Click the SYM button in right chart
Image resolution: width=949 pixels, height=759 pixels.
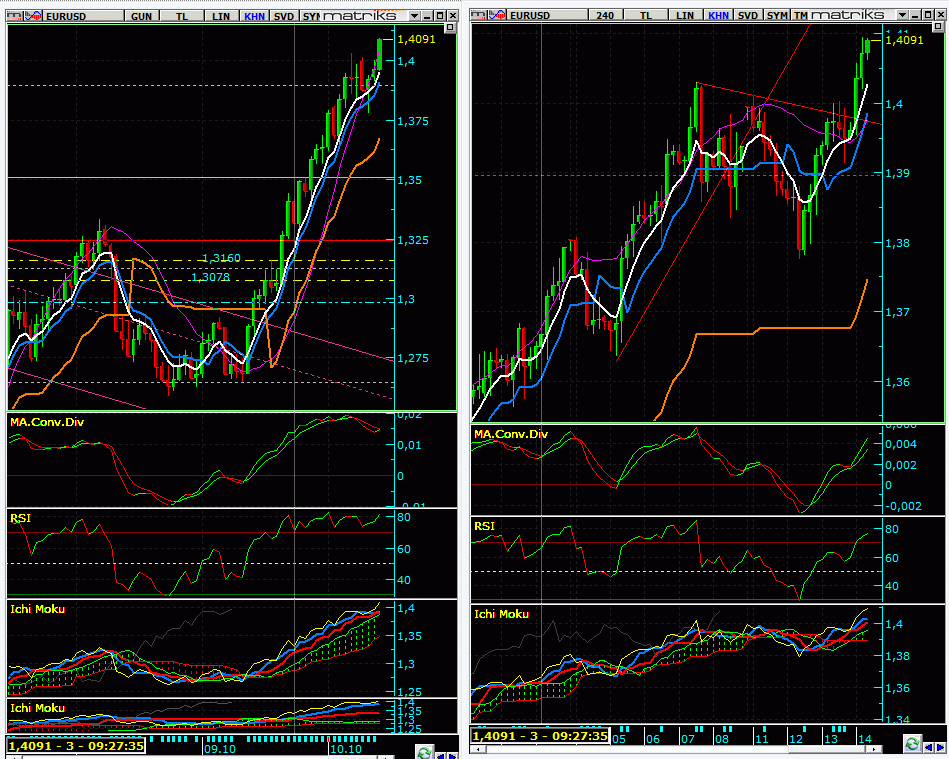pyautogui.click(x=776, y=16)
